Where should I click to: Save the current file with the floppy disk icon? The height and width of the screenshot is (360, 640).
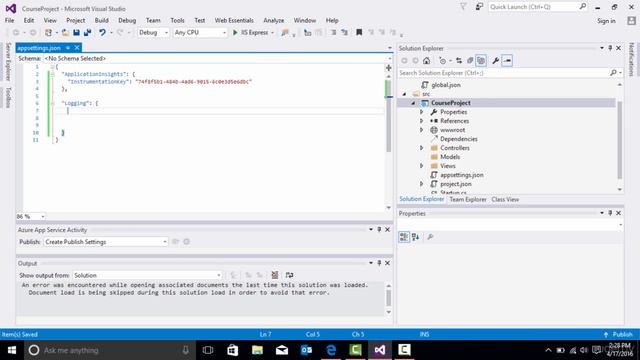point(76,33)
